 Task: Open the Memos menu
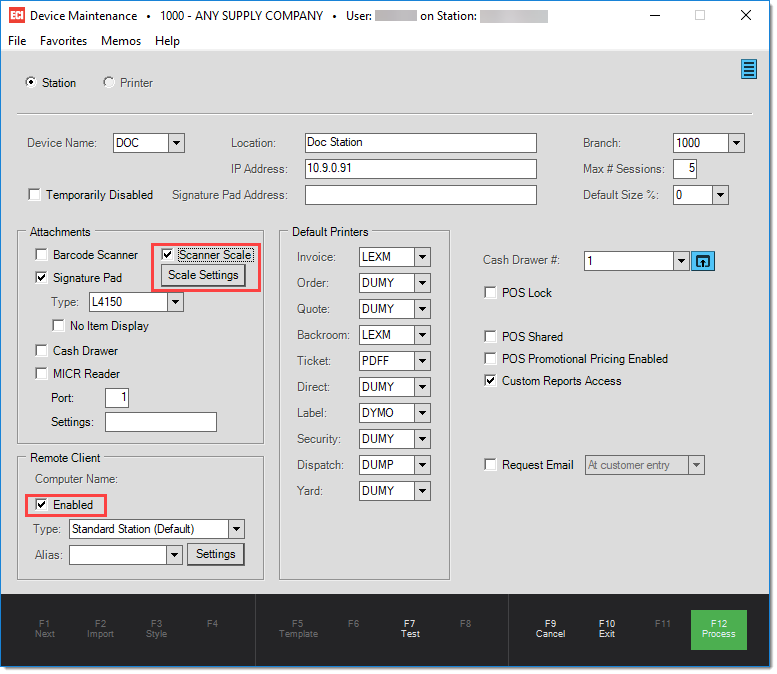click(x=121, y=41)
